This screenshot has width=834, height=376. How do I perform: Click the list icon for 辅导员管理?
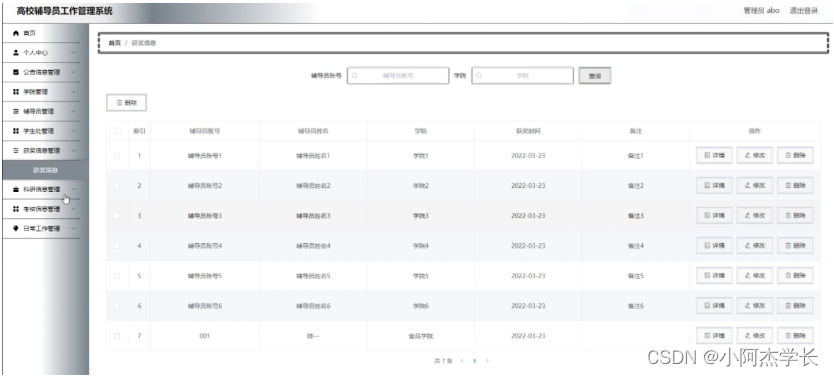(16, 111)
